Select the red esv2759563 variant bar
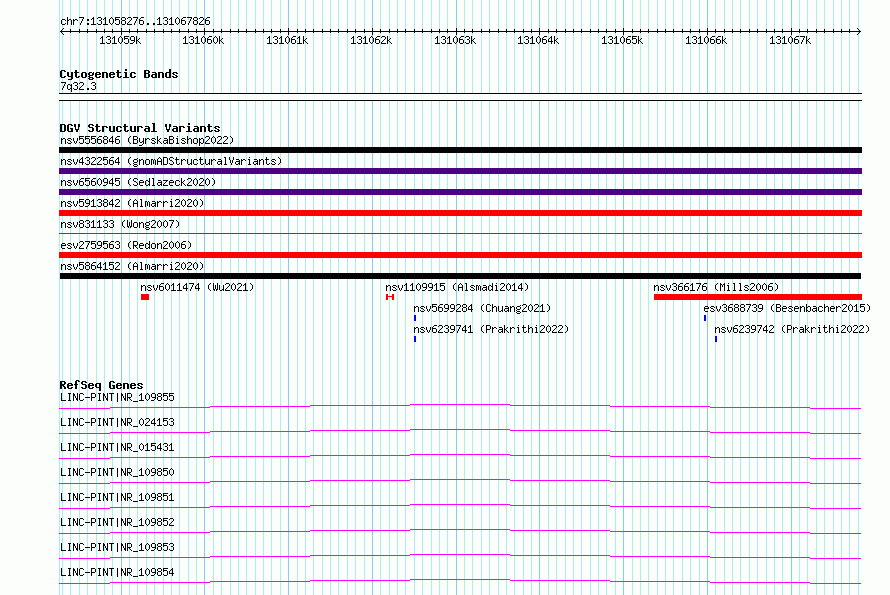 tap(460, 255)
